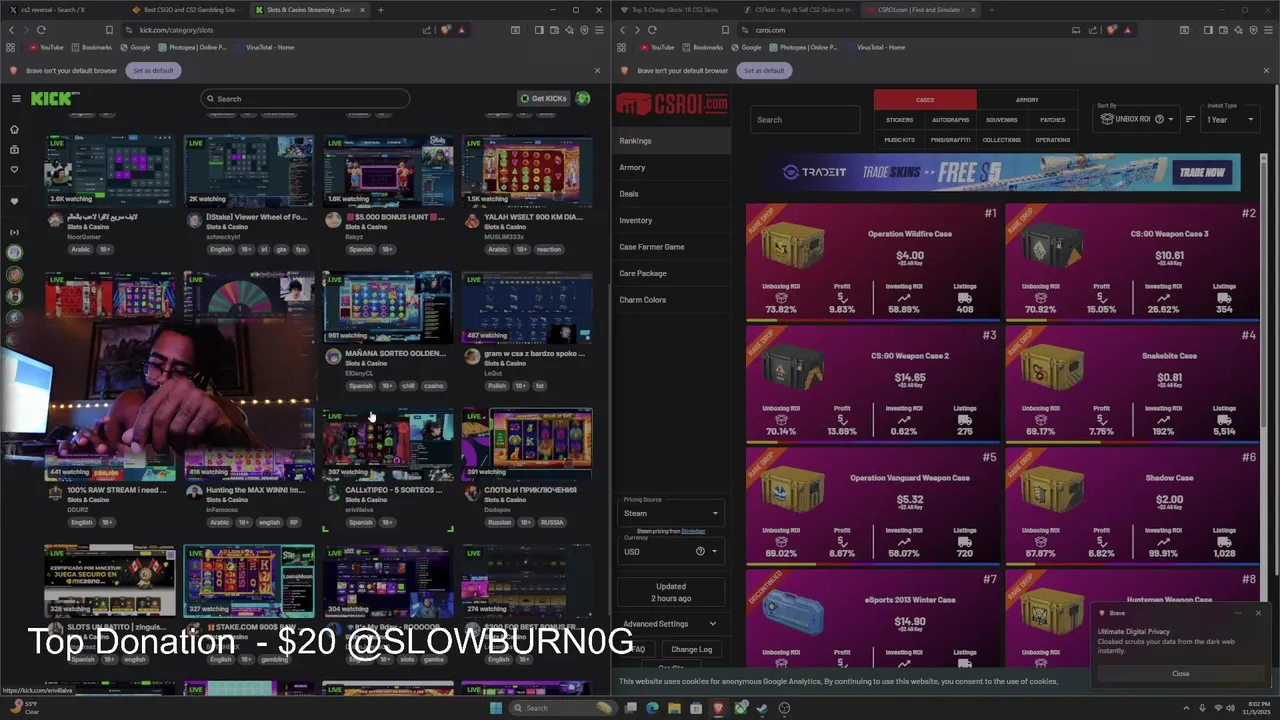Viewport: 1280px width, 720px height.
Task: Select the Collections tab
Action: tap(1001, 140)
